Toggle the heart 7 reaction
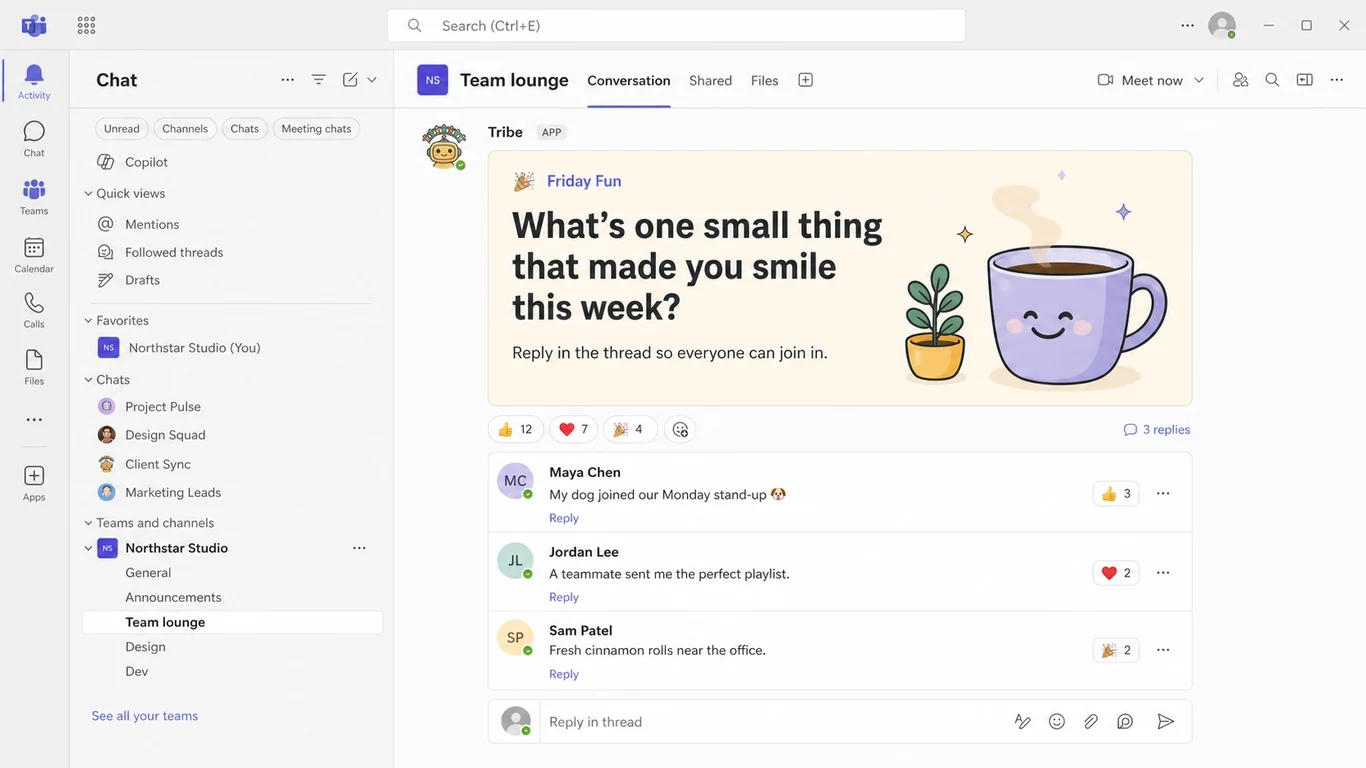Screen dimensions: 1366x768 (574, 429)
